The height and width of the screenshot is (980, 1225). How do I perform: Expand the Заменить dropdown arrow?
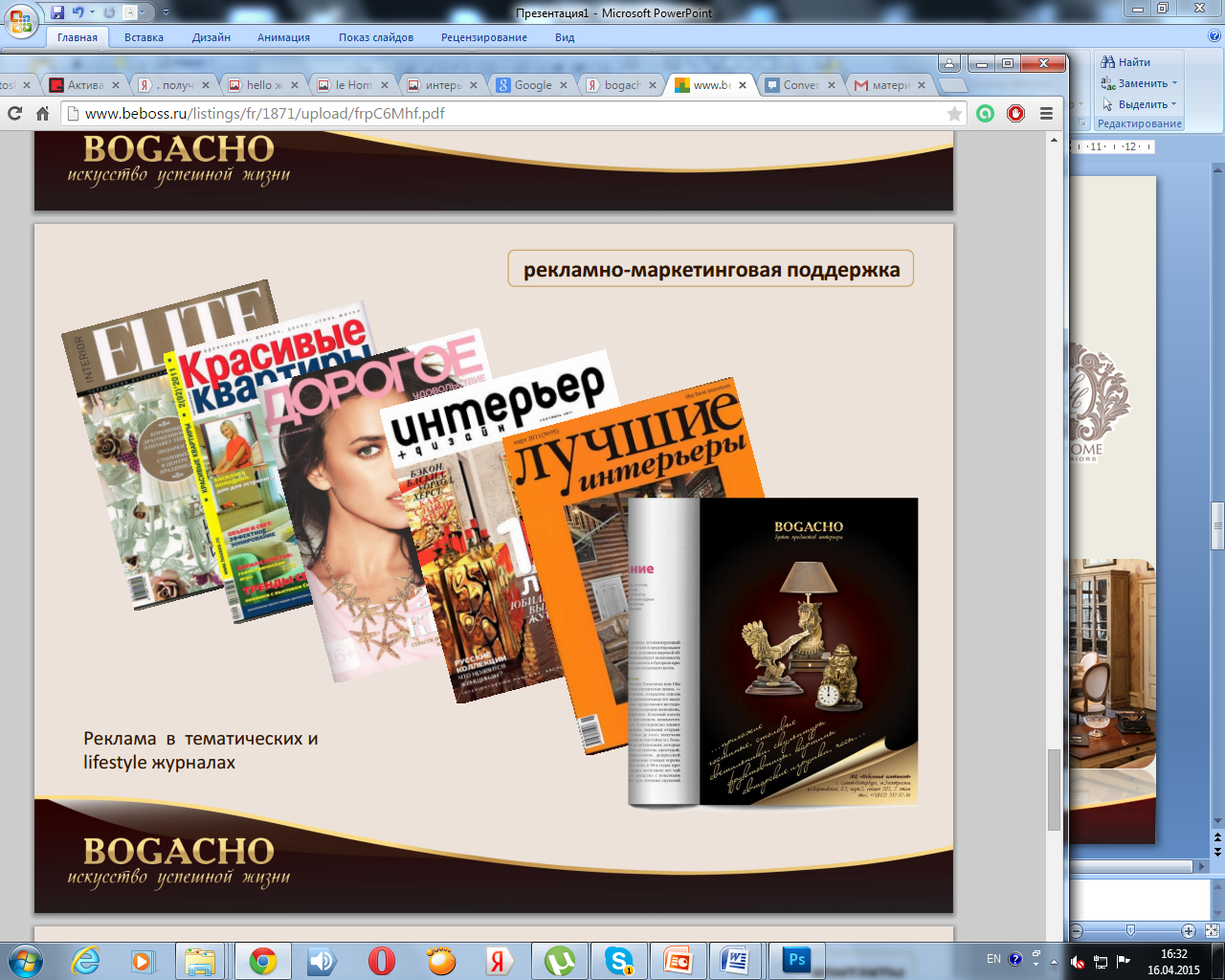pyautogui.click(x=1174, y=83)
